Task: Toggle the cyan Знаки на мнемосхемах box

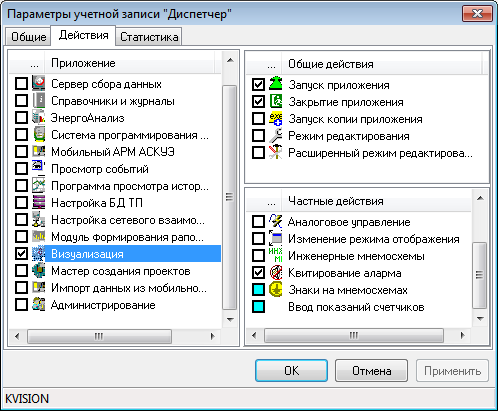Action: [x=258, y=289]
